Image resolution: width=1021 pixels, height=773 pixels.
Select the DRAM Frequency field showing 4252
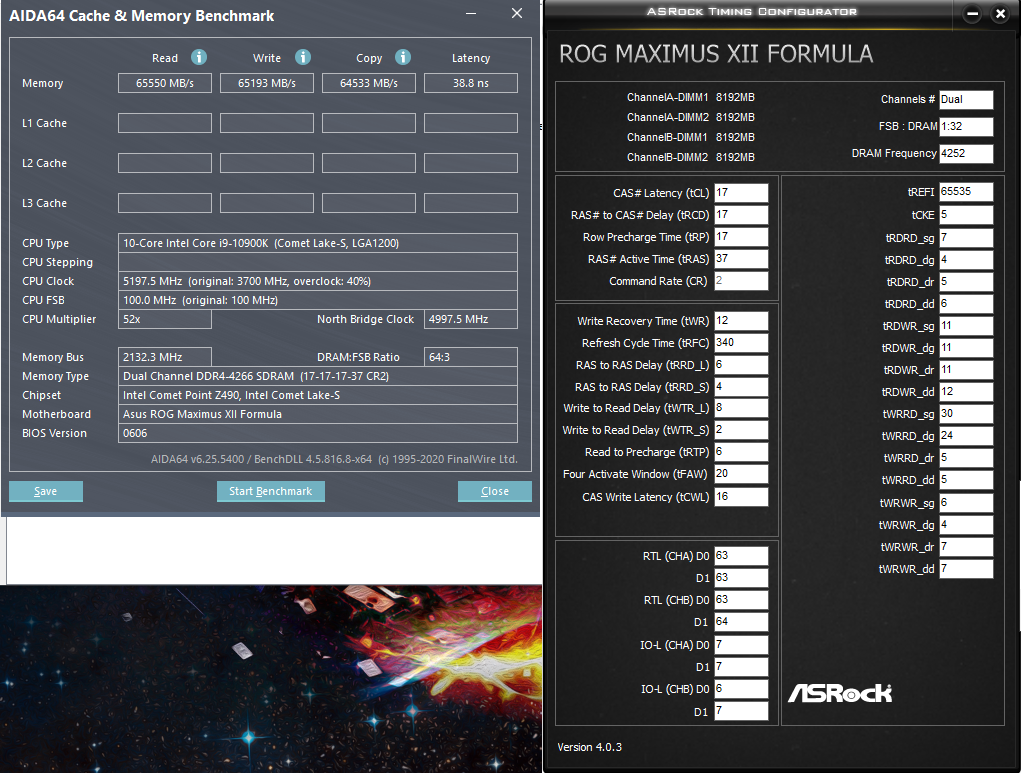966,153
